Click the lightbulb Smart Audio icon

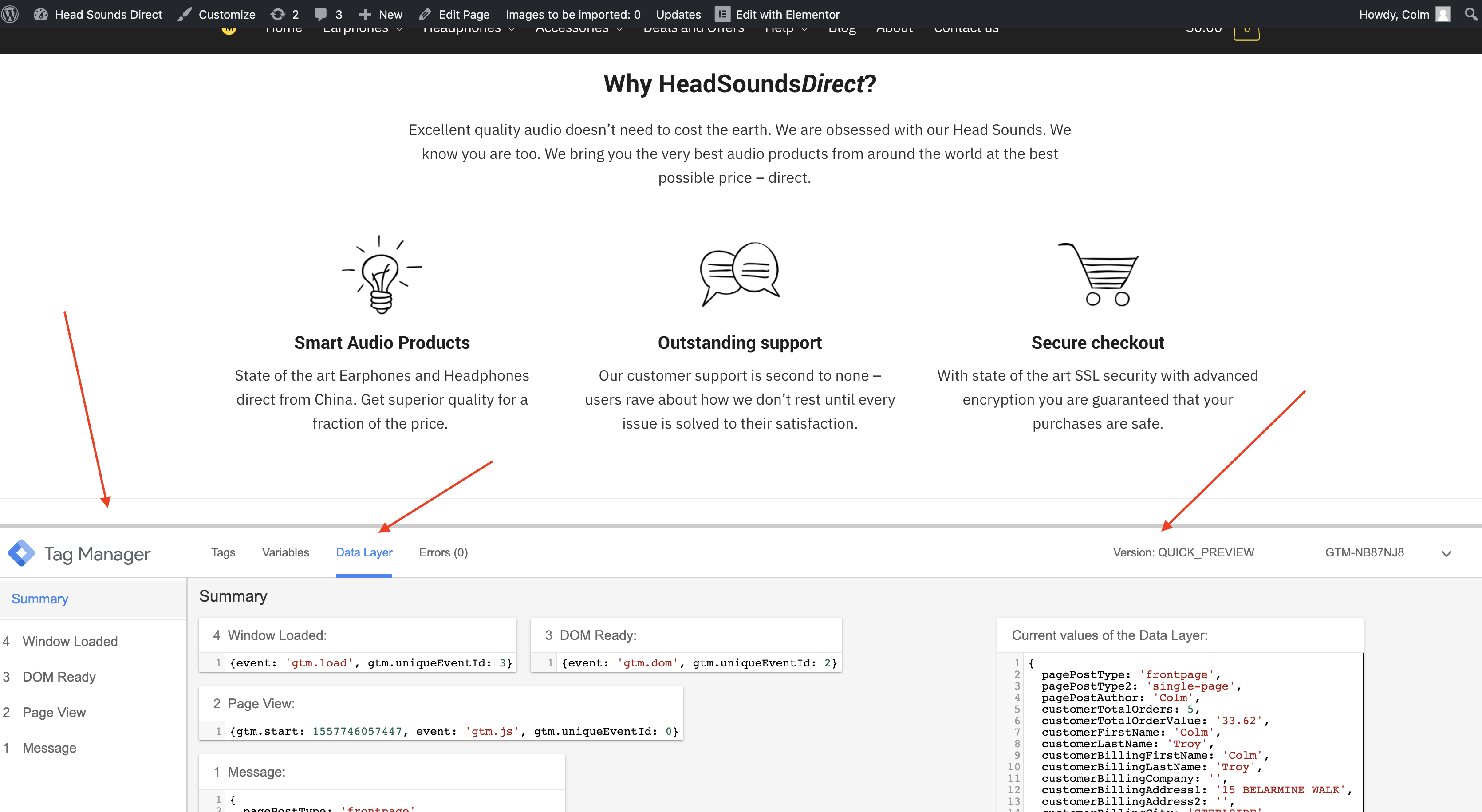pos(382,274)
